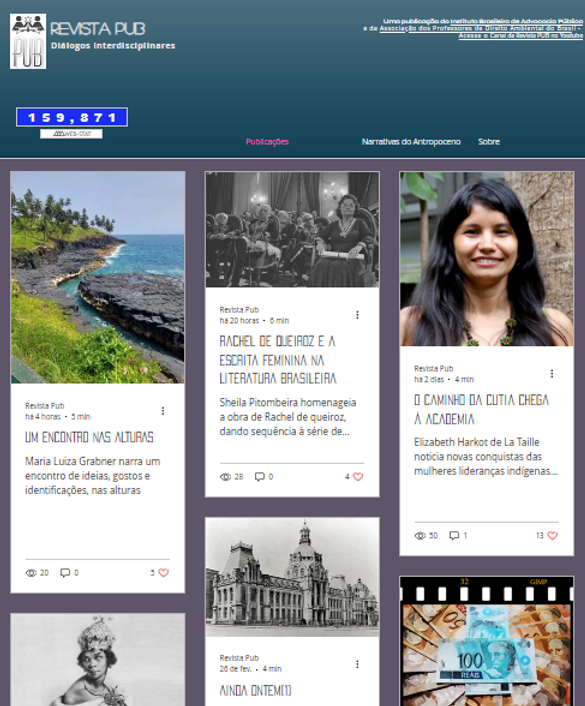Open Narrativas do Antropoceno menu item
Viewport: 585px width, 706px height.
click(x=411, y=141)
